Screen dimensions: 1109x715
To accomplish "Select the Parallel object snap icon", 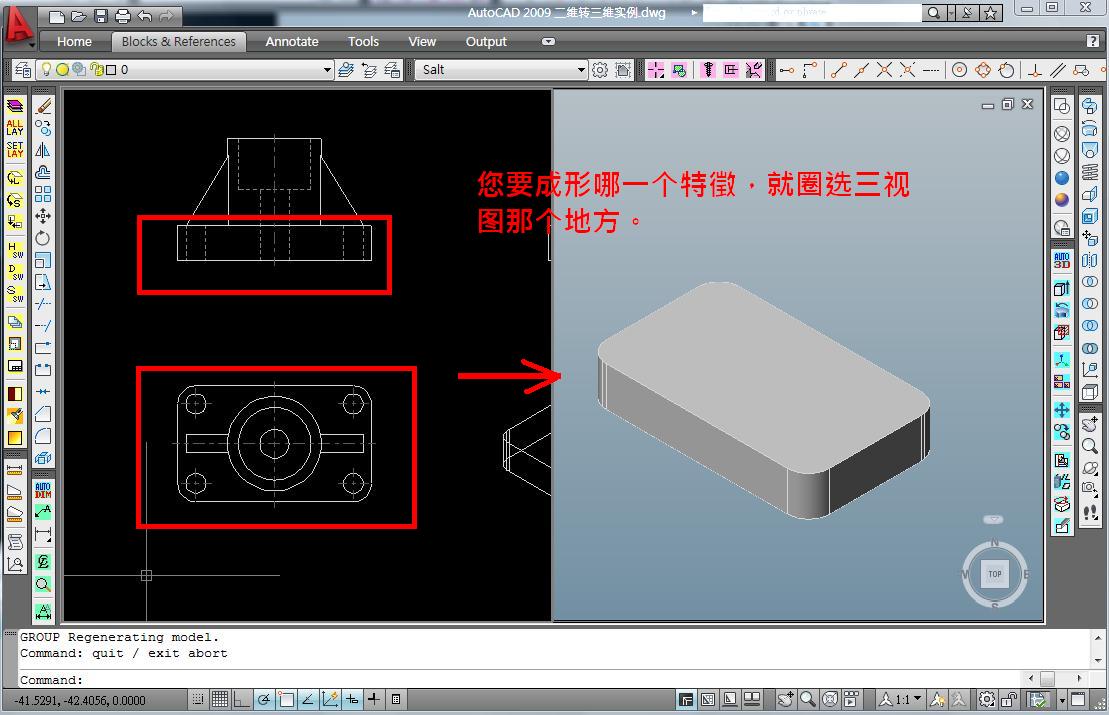I will pos(1058,69).
